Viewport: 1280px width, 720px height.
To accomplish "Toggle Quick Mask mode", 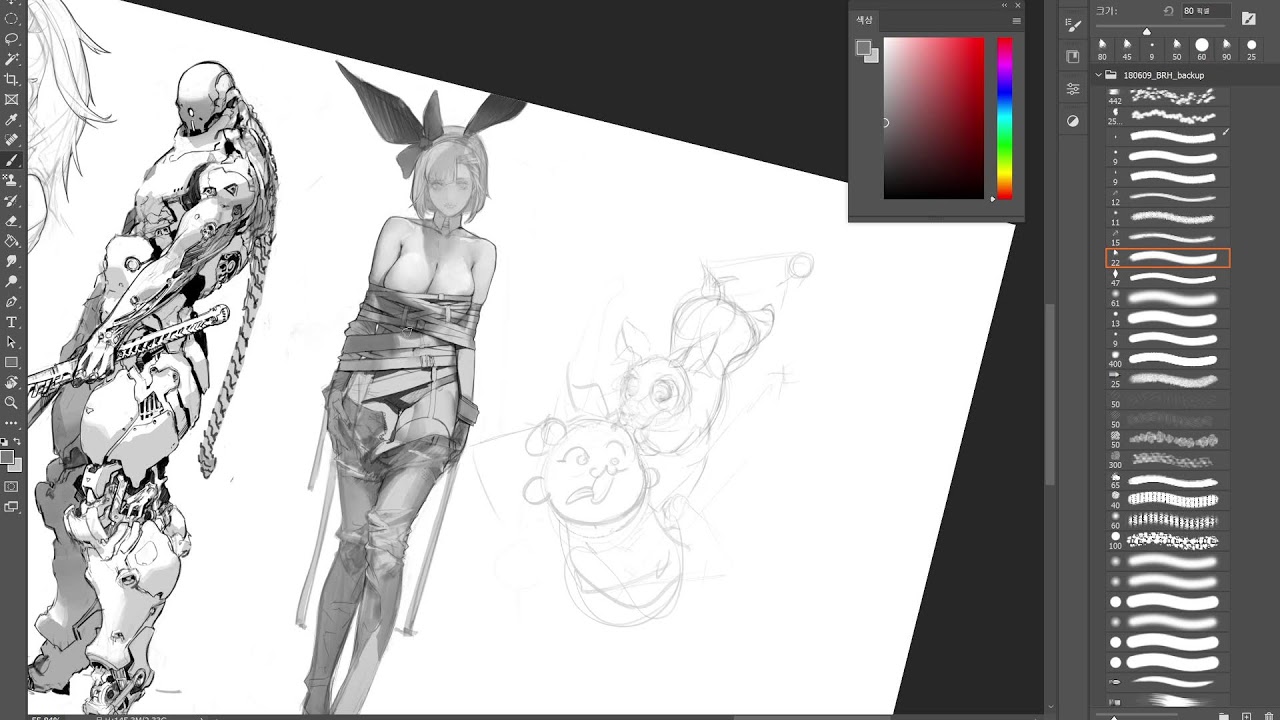I will (x=12, y=486).
